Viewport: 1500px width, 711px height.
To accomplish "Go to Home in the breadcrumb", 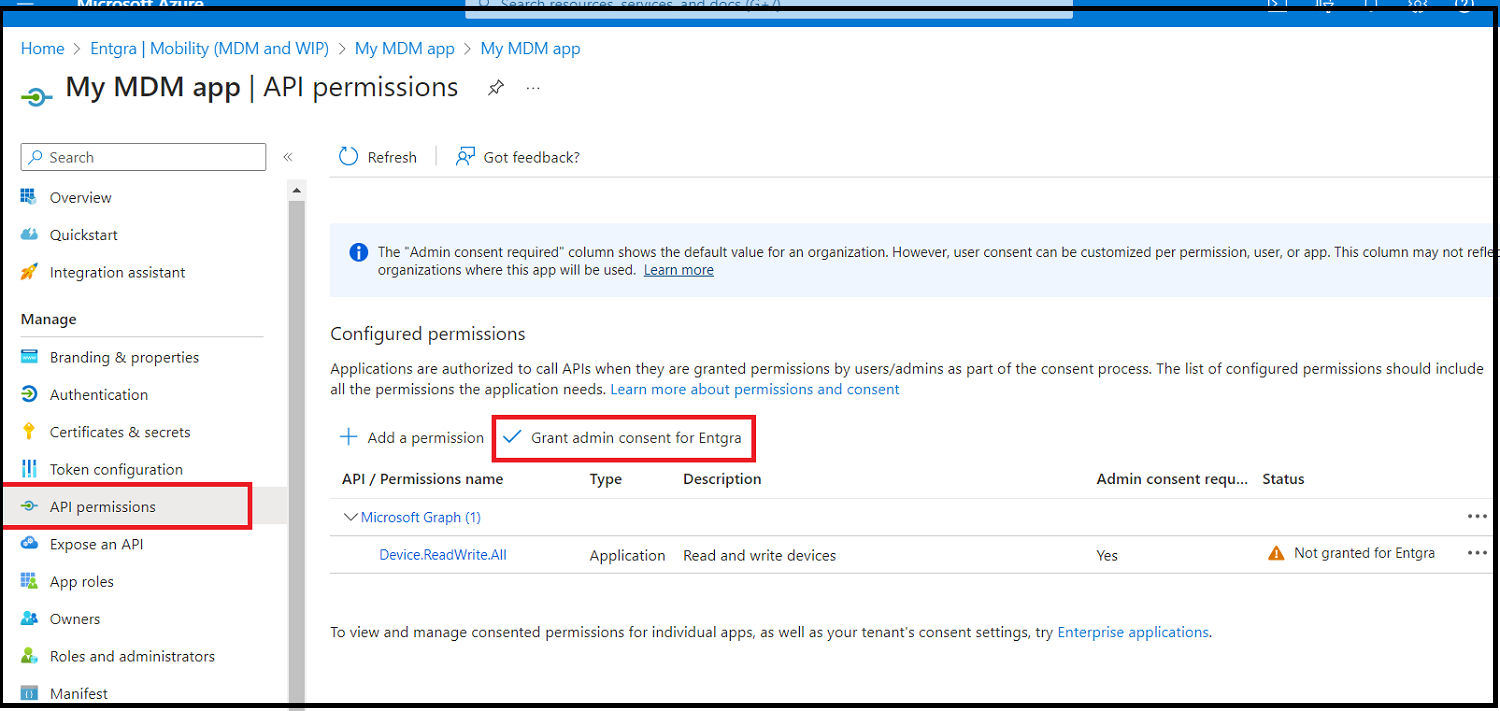I will click(x=43, y=48).
